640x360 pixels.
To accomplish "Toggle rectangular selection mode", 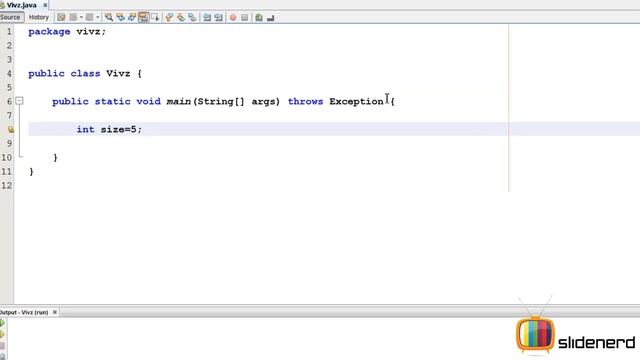I will (155, 17).
